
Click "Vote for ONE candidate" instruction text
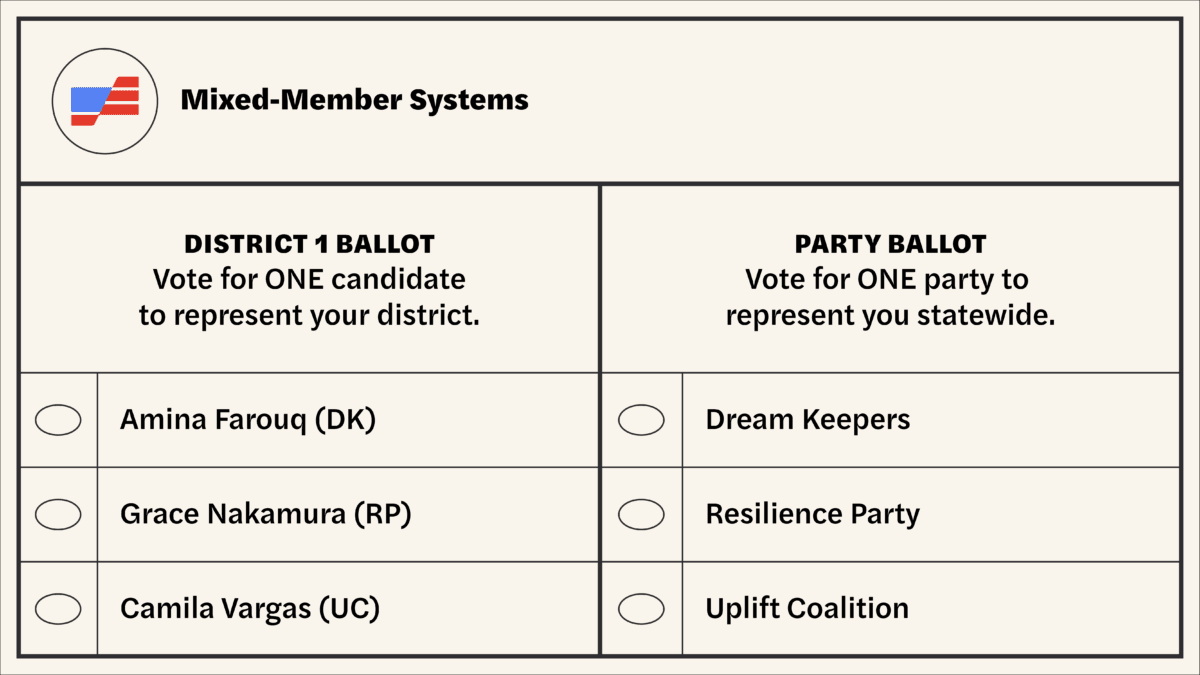[x=309, y=279]
